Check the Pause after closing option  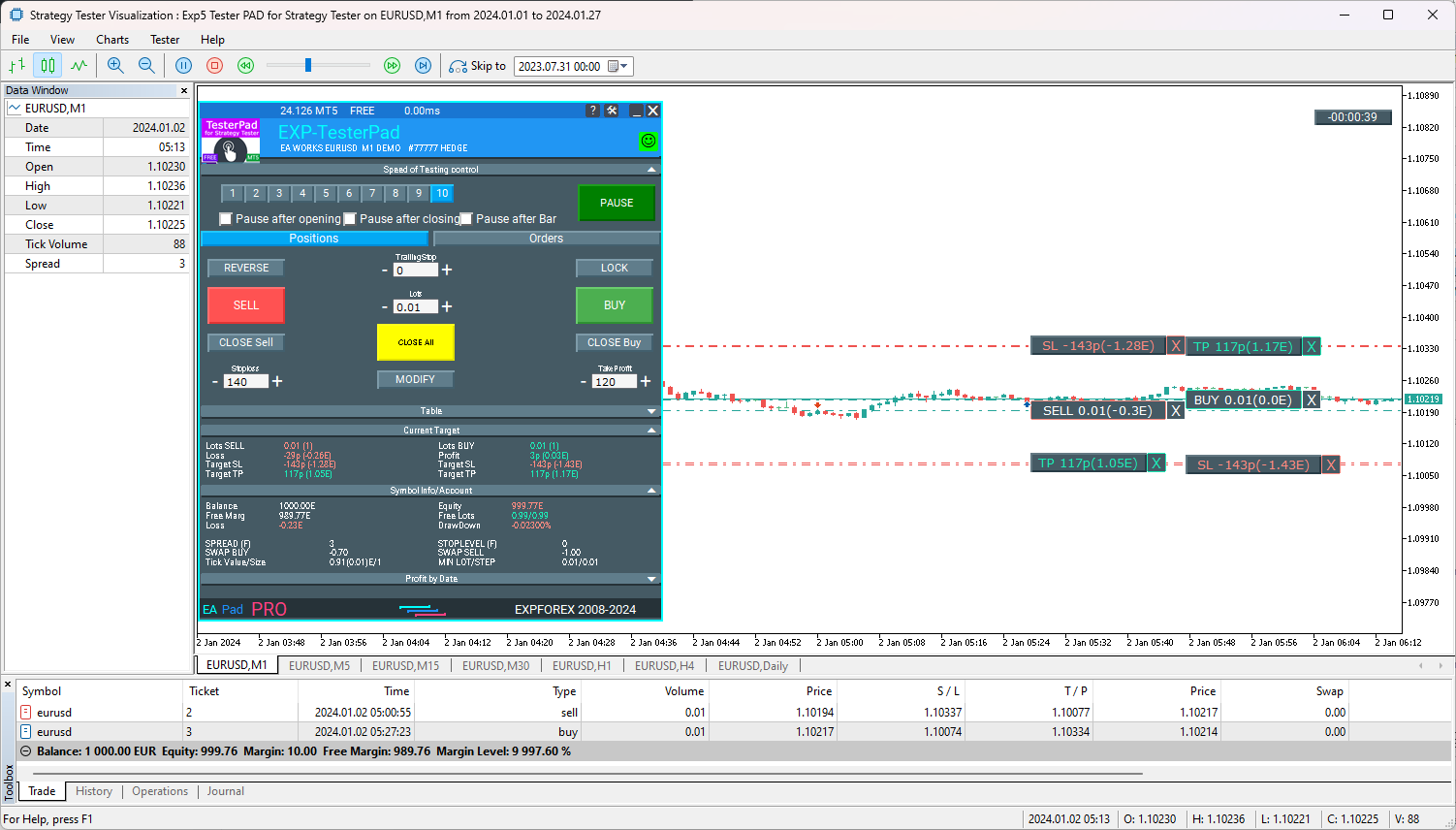pyautogui.click(x=350, y=218)
